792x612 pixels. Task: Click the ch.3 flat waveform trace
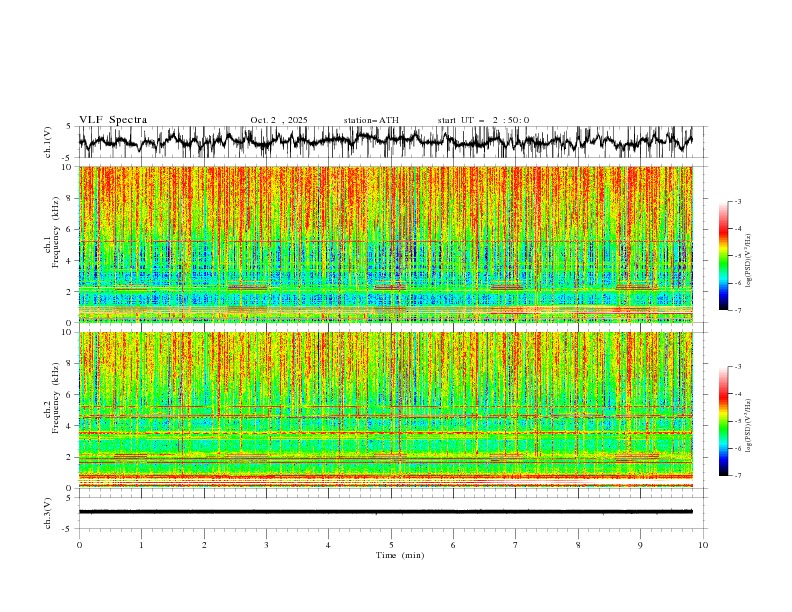coord(385,512)
